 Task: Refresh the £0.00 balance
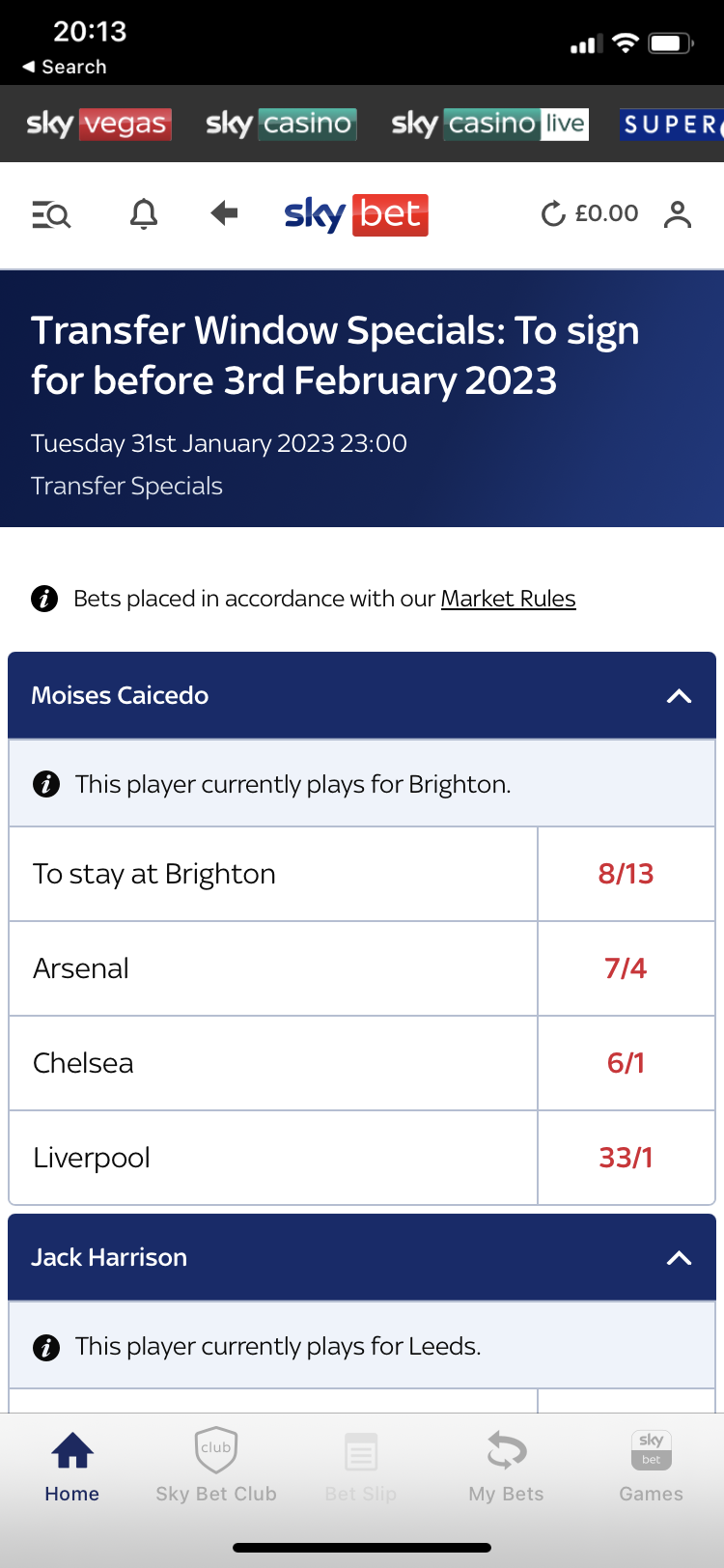pos(553,213)
